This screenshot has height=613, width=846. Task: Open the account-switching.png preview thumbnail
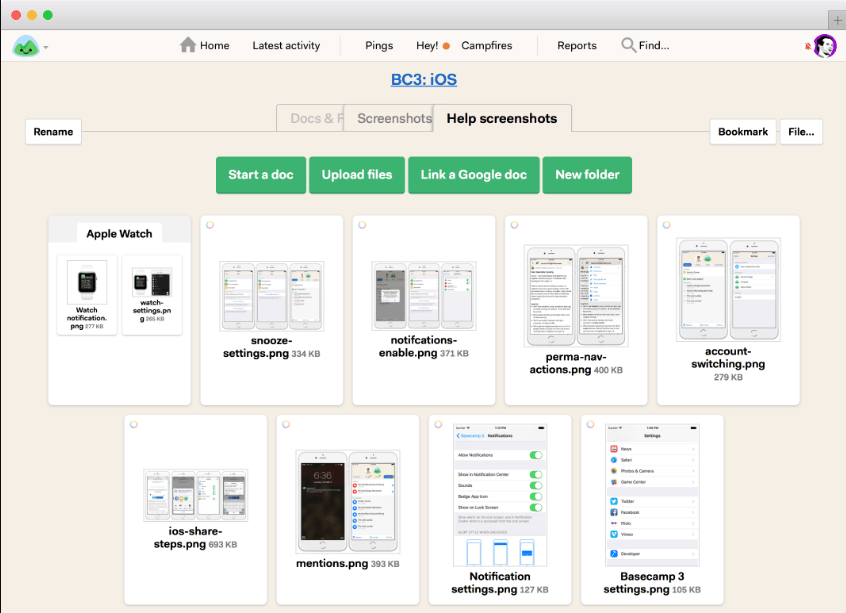tap(728, 289)
